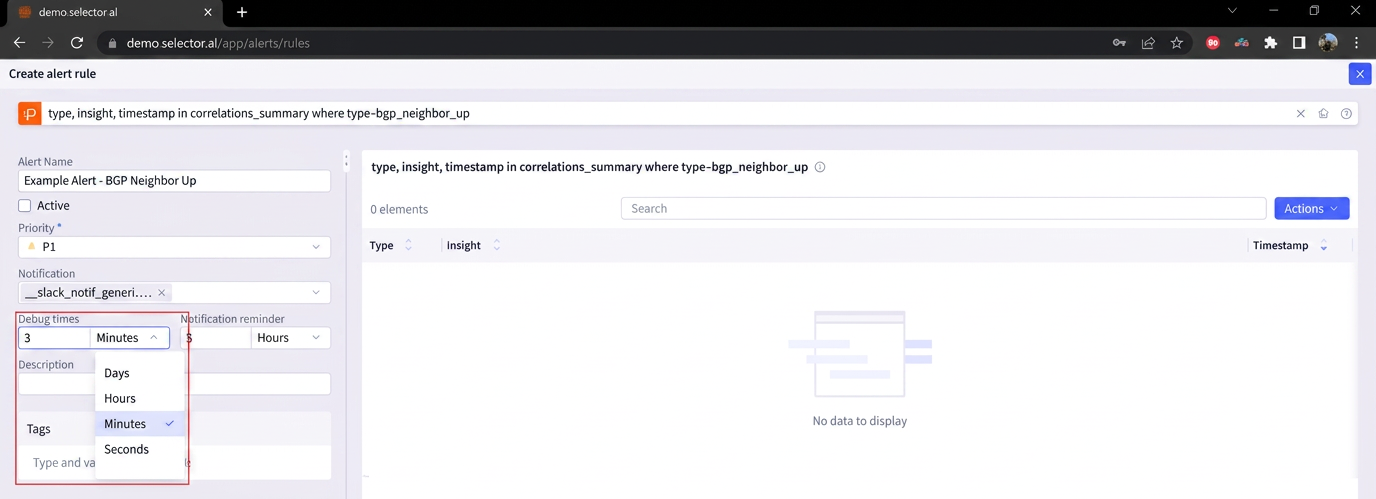The image size is (1376, 499).
Task: Open tab search chevron in title bar
Action: point(1232,11)
